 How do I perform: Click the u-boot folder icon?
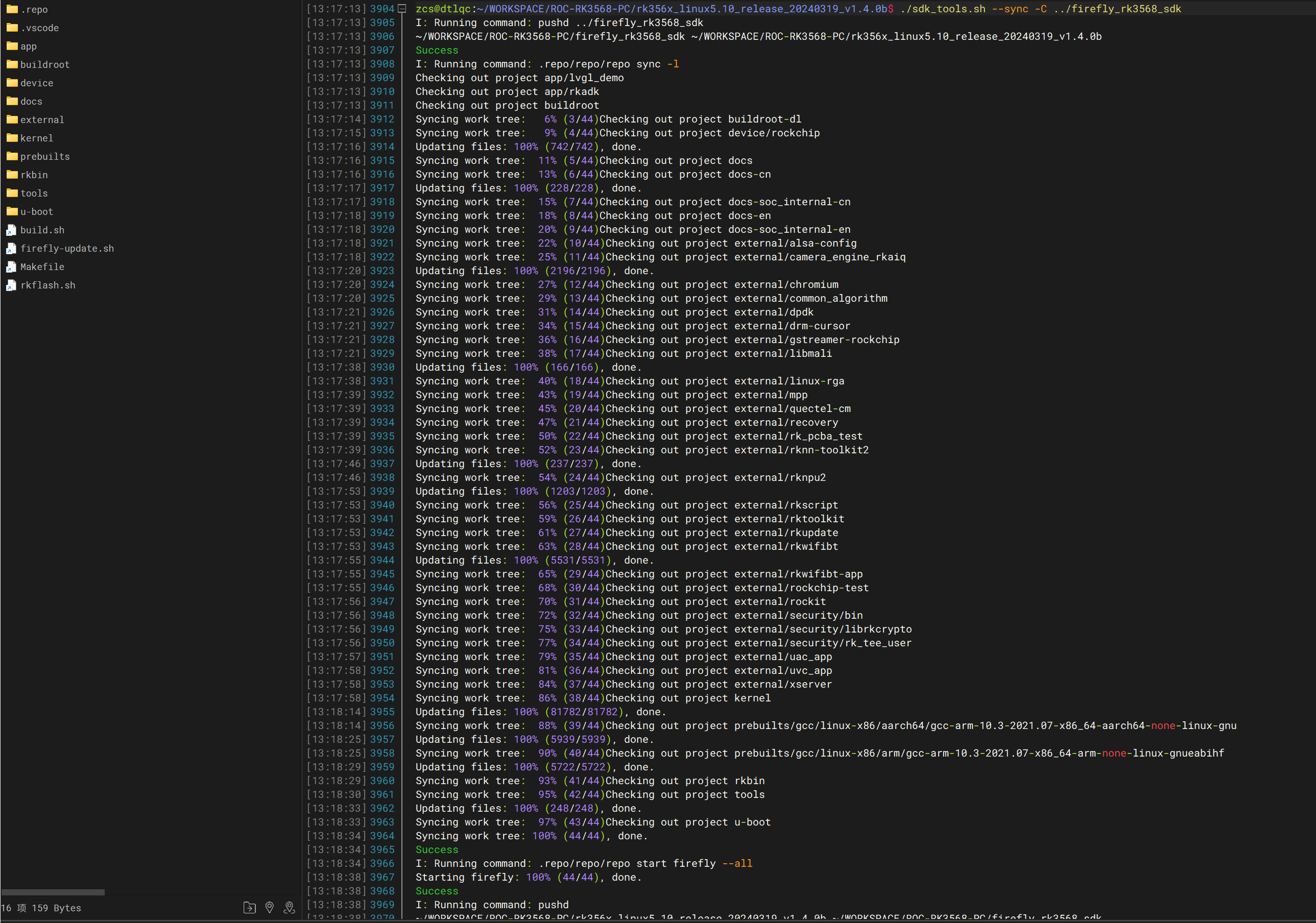click(12, 211)
